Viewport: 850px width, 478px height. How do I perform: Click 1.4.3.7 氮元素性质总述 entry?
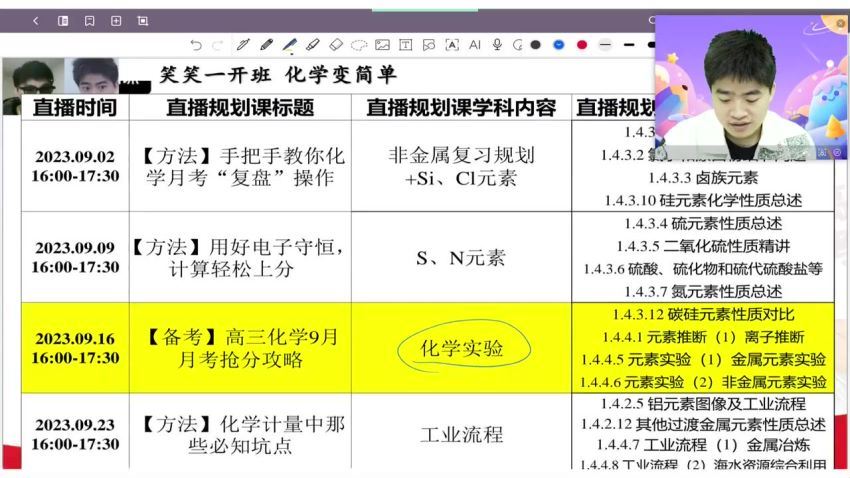(x=703, y=292)
